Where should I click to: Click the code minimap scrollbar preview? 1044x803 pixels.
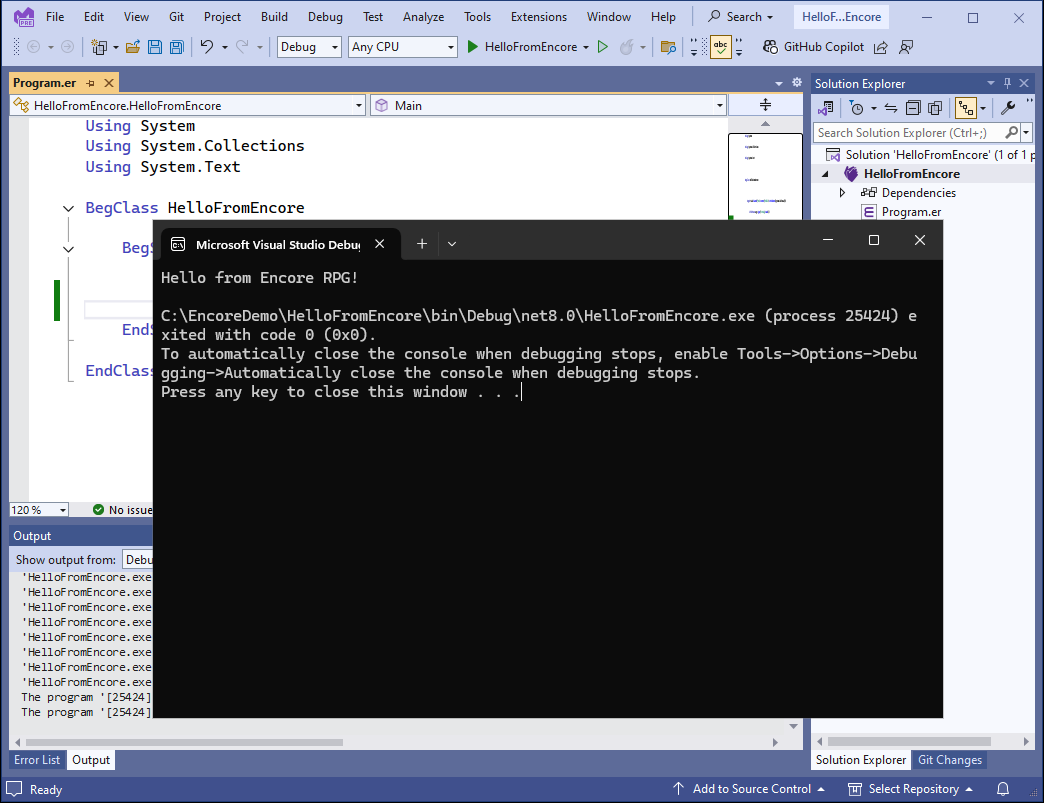click(x=765, y=176)
